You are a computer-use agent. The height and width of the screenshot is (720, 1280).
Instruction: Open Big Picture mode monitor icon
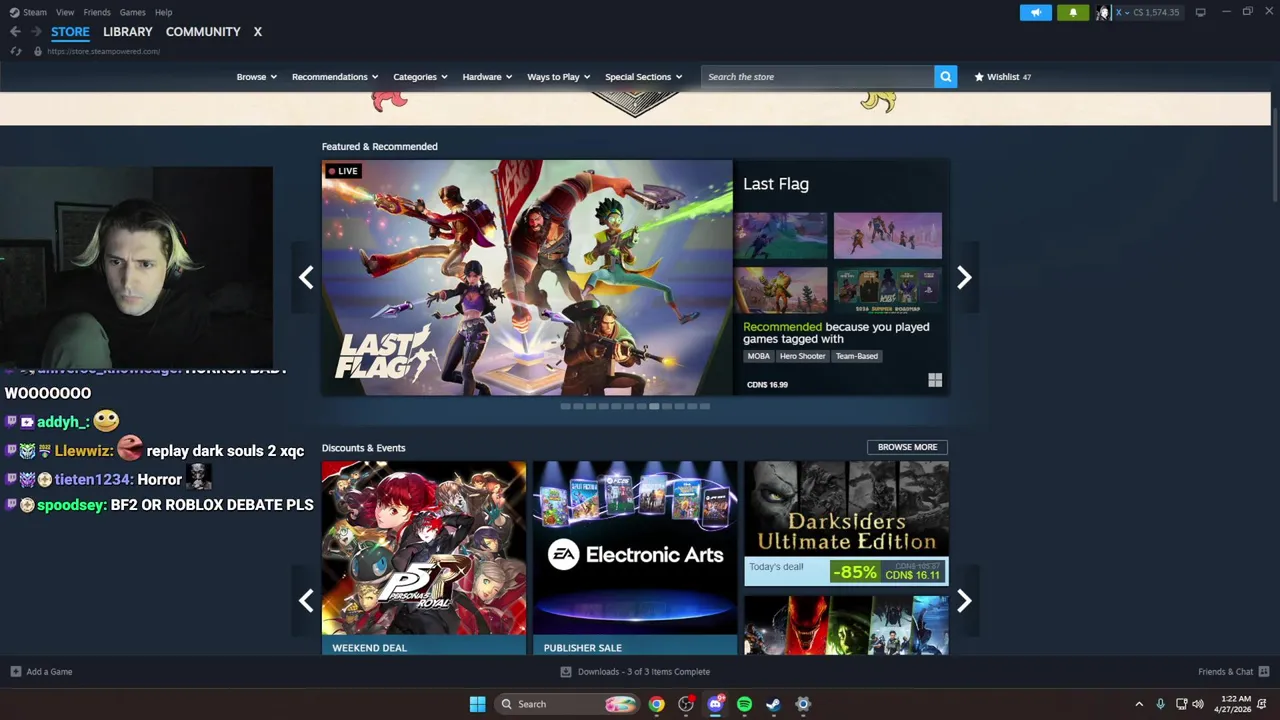[1200, 12]
